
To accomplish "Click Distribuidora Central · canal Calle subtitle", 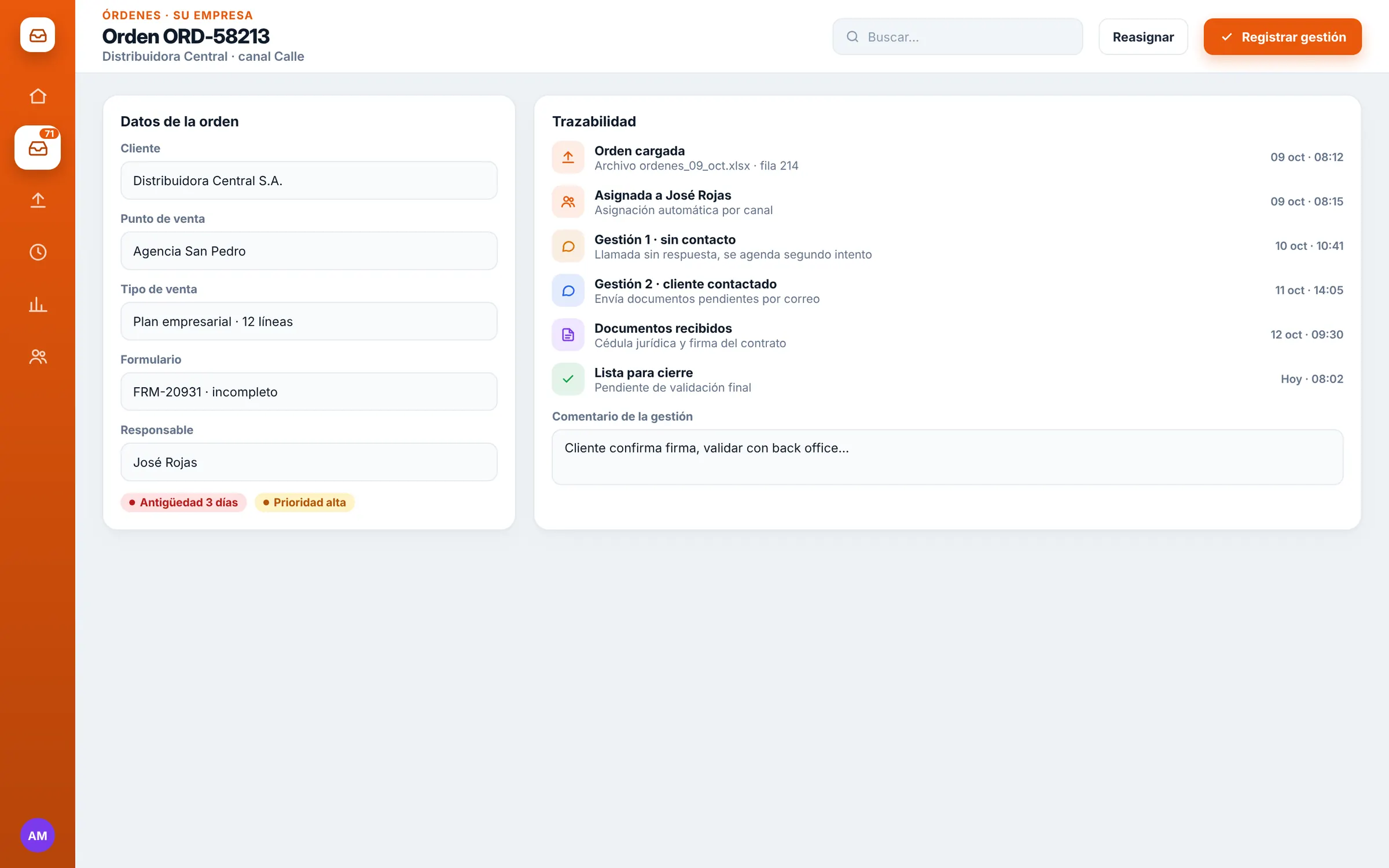I will pos(203,57).
